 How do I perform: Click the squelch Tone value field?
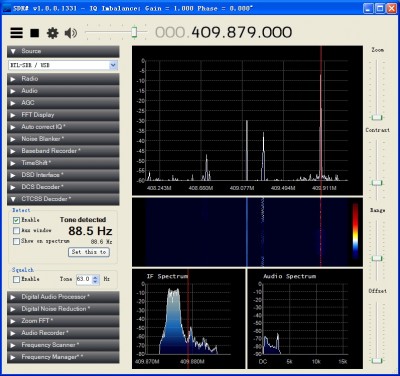pyautogui.click(x=84, y=279)
